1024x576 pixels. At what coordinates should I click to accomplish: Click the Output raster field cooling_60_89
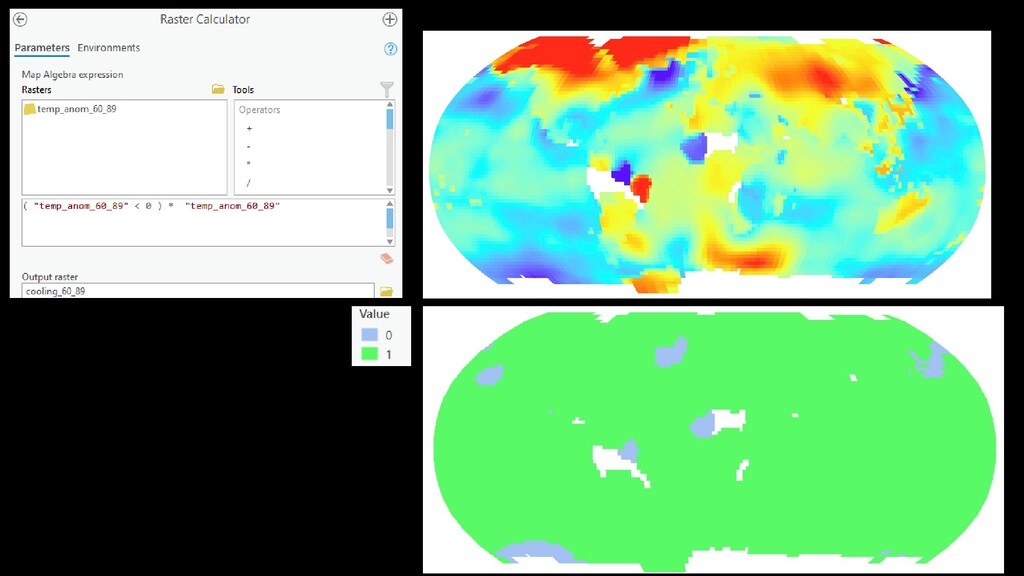coord(198,291)
